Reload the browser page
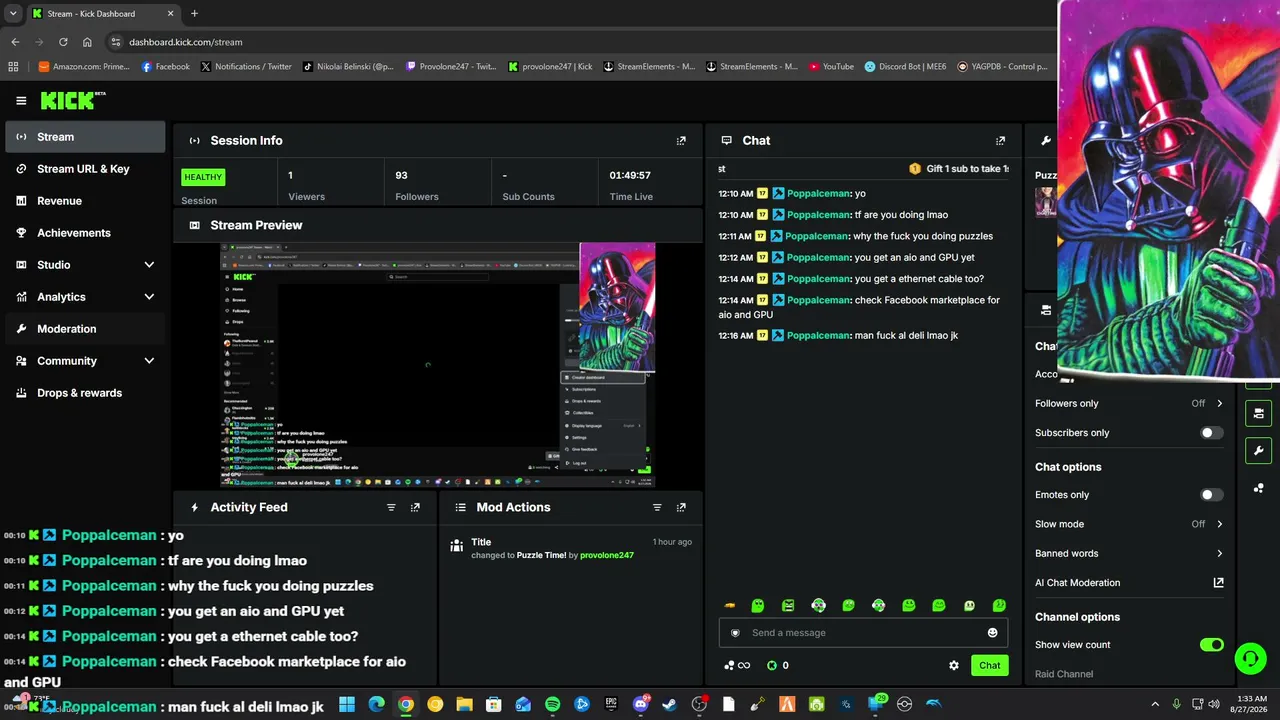 (63, 42)
